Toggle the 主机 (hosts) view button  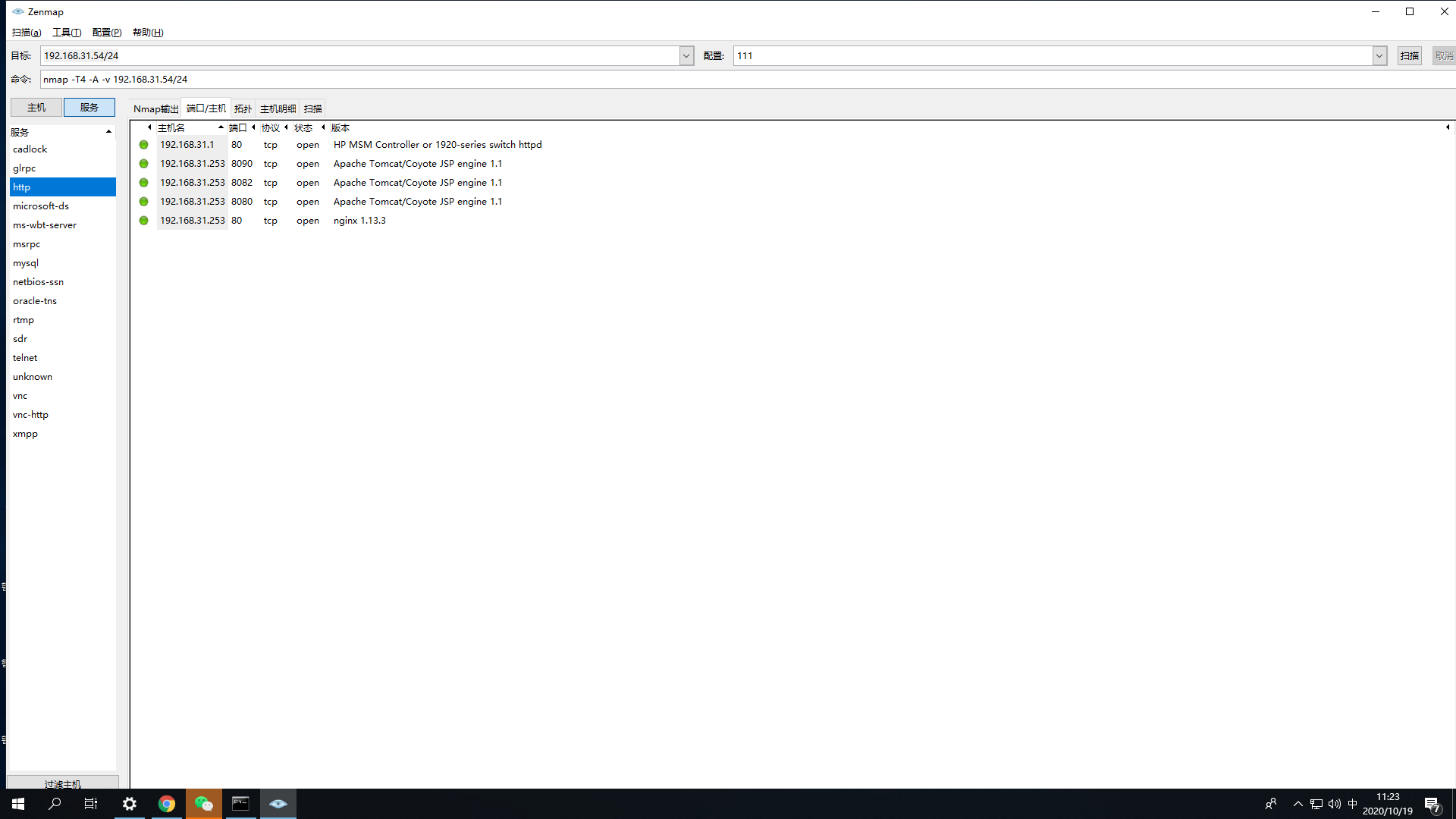coord(36,108)
